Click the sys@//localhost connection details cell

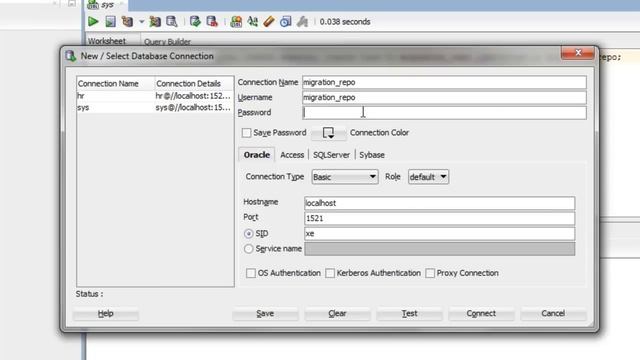click(193, 107)
